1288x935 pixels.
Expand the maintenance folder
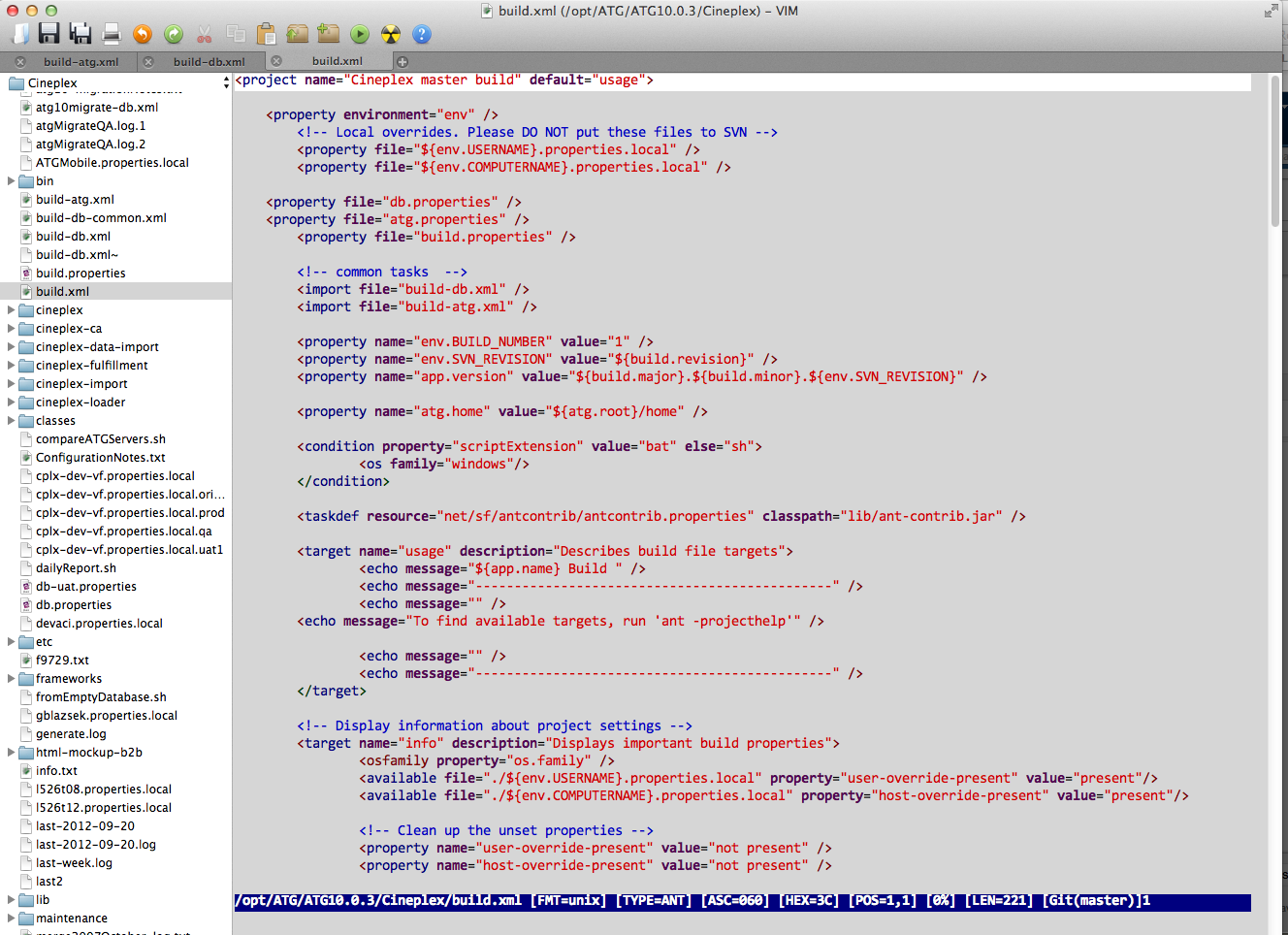click(x=11, y=919)
